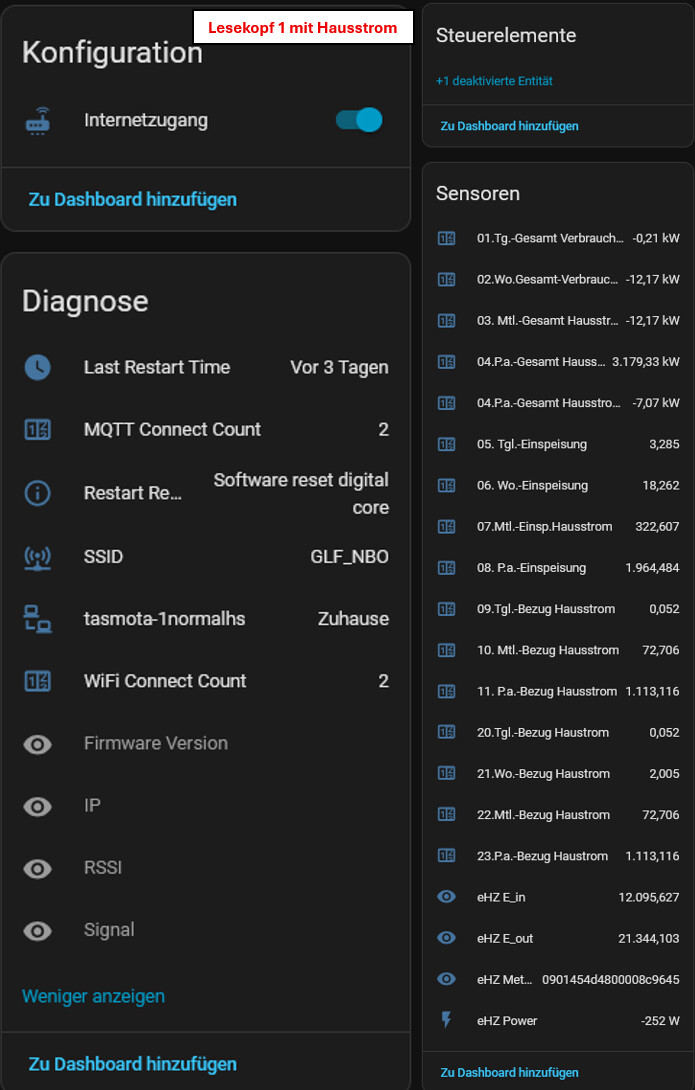Add Steuerelemente card via Zu Dashboard hinzufügen
Viewport: 695px width, 1090px height.
pyautogui.click(x=509, y=126)
